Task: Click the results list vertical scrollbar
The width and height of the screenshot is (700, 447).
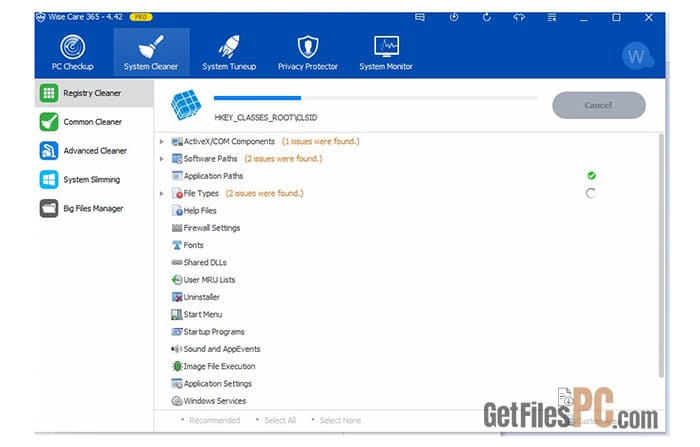Action: tap(661, 255)
